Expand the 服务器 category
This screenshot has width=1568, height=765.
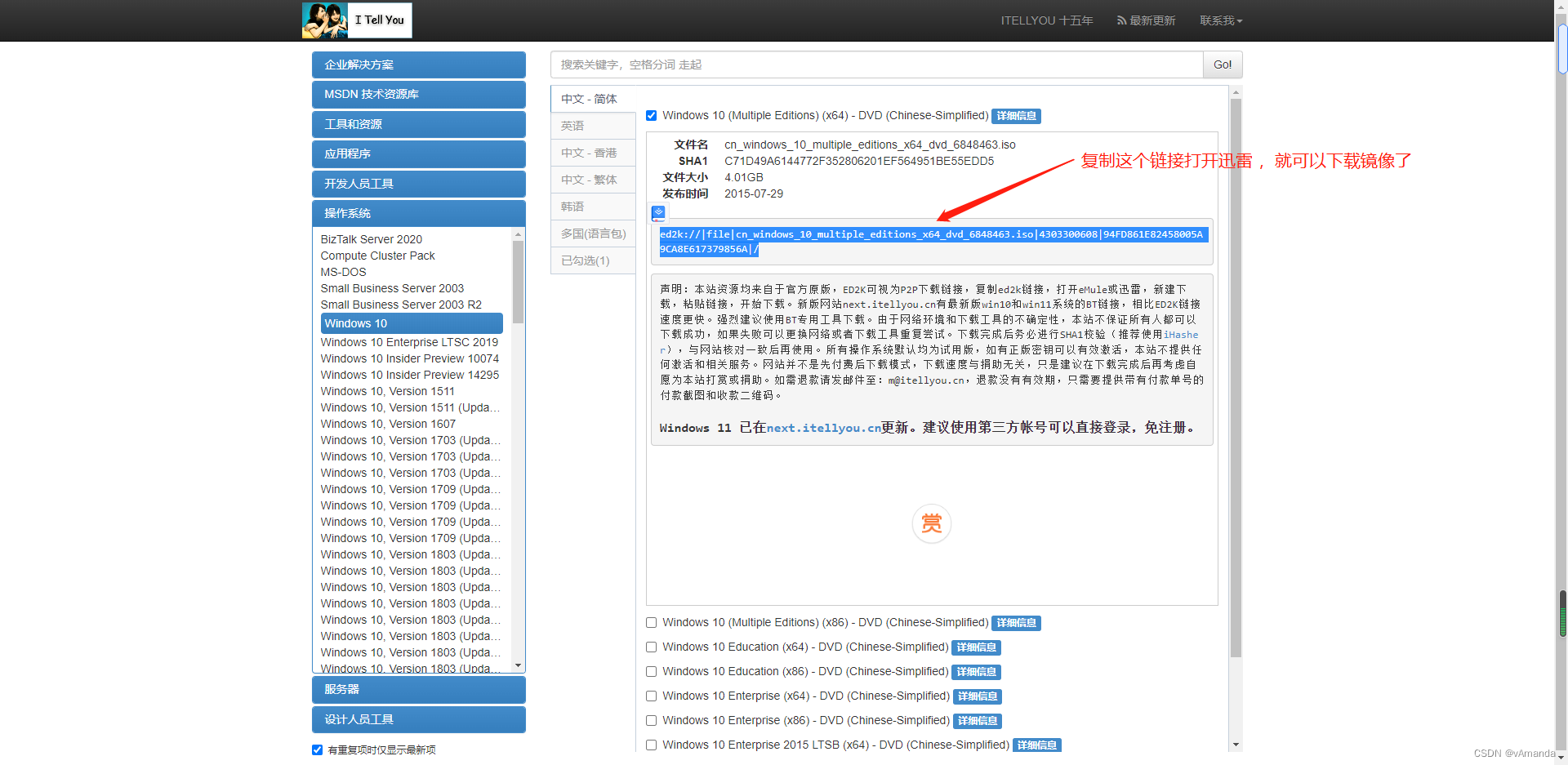(x=419, y=690)
